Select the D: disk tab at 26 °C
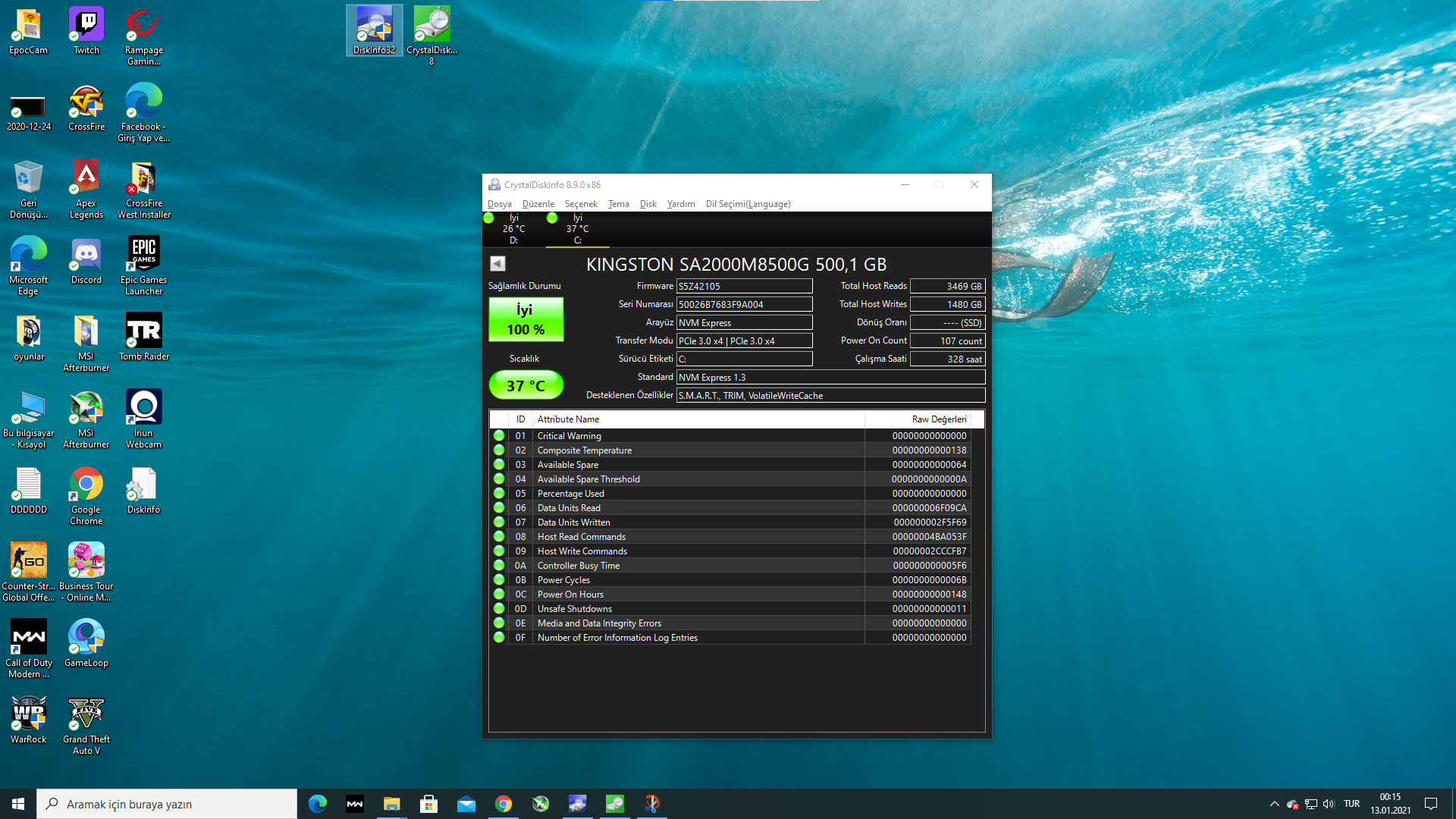This screenshot has width=1456, height=819. [x=513, y=229]
